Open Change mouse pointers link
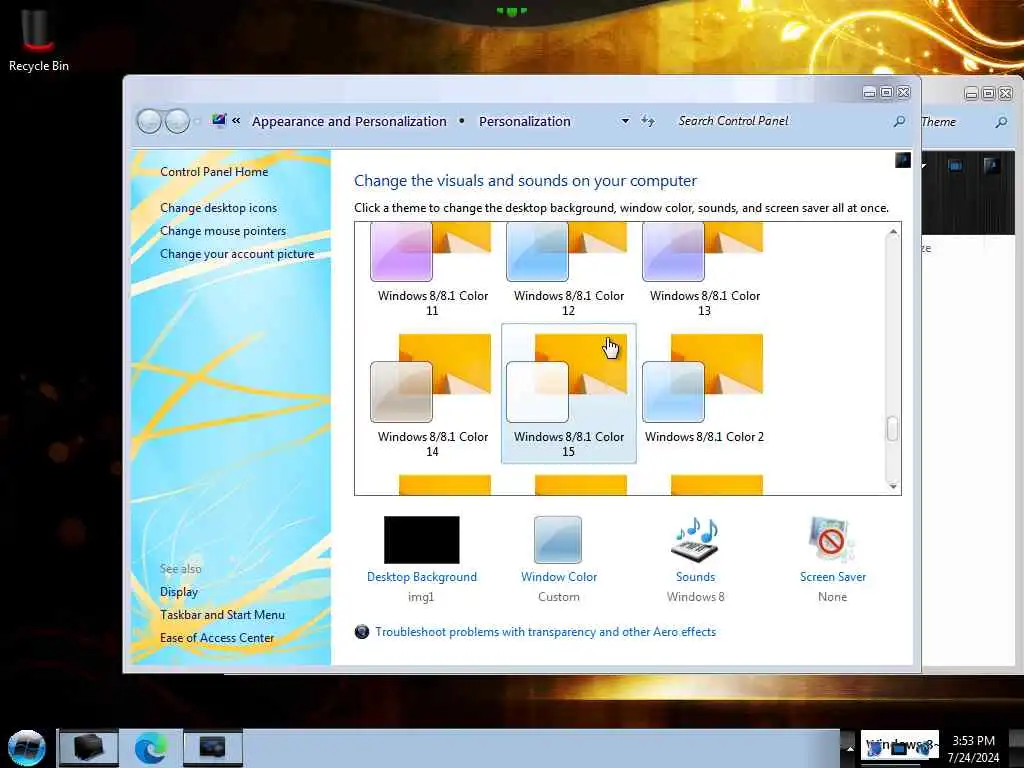Screen dimensions: 1024x768 click(x=223, y=231)
